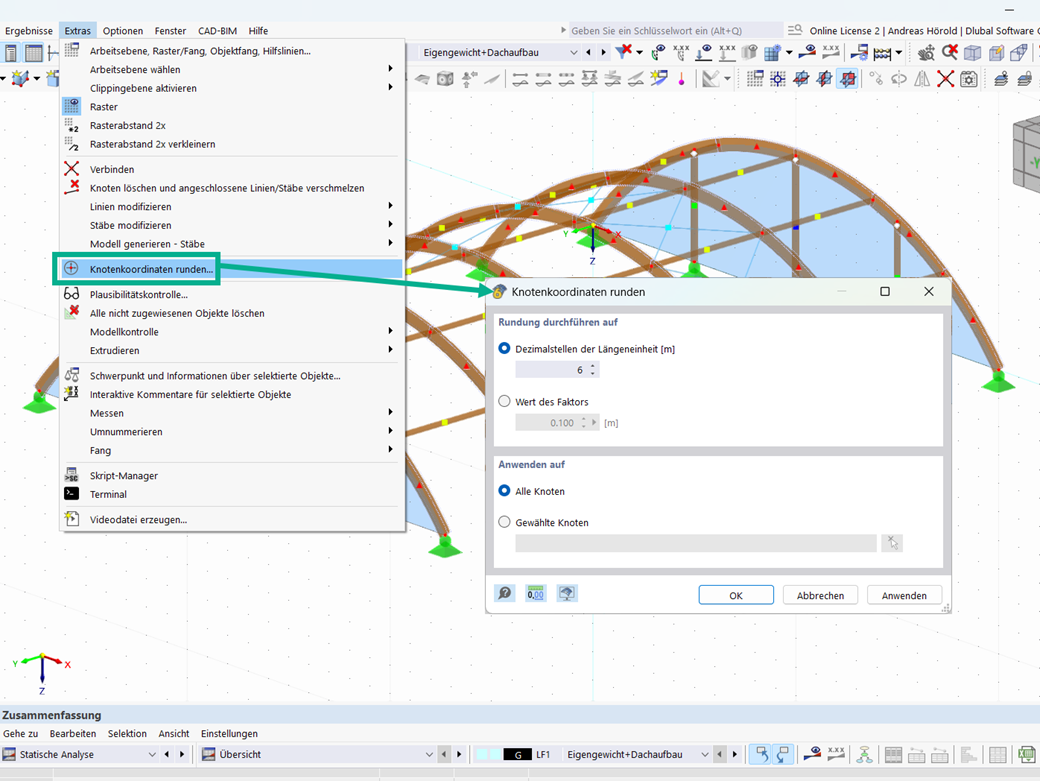Image resolution: width=1040 pixels, height=781 pixels.
Task: Click the black G load case color swatch
Action: pyautogui.click(x=517, y=754)
